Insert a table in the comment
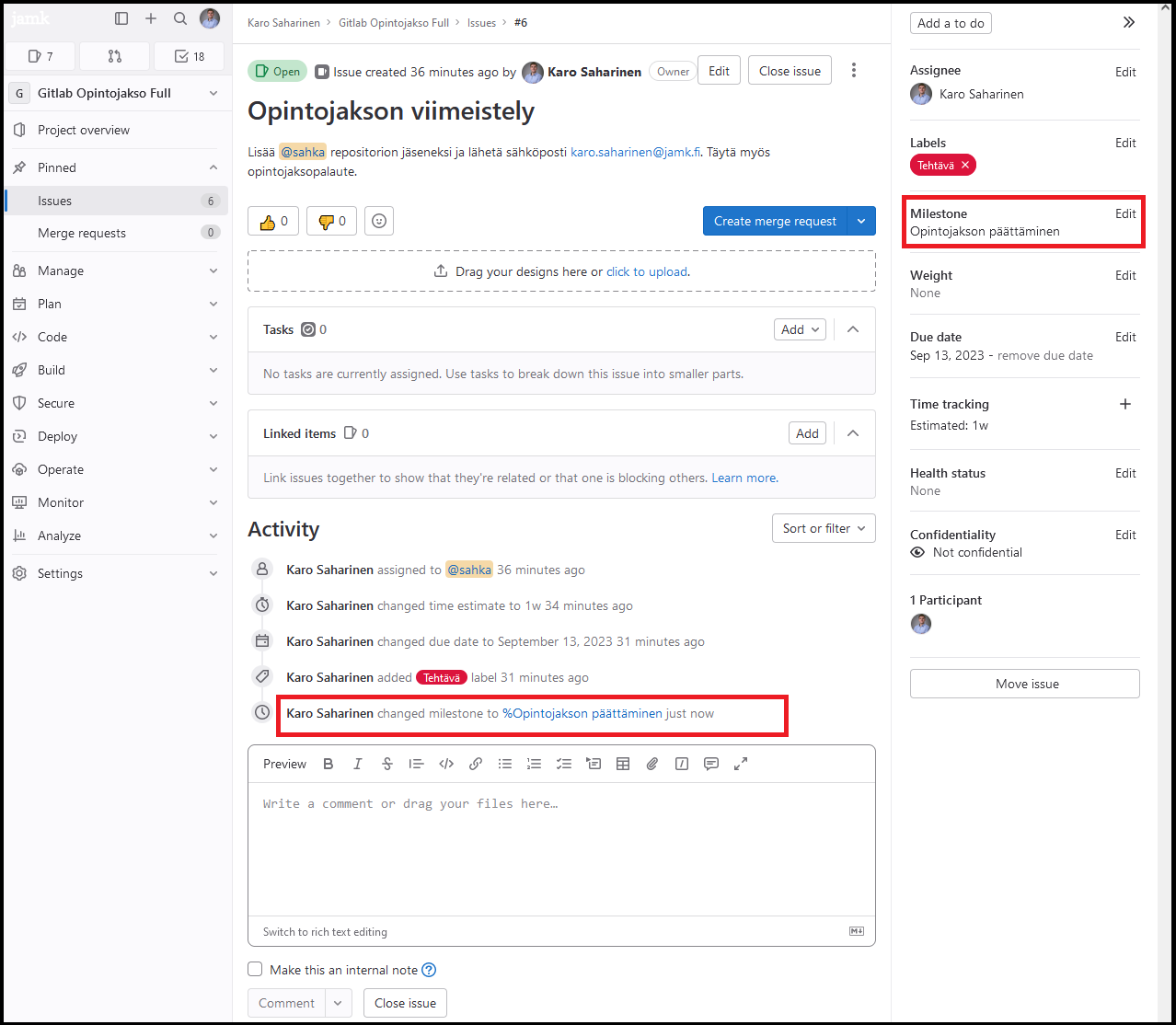 (x=623, y=764)
